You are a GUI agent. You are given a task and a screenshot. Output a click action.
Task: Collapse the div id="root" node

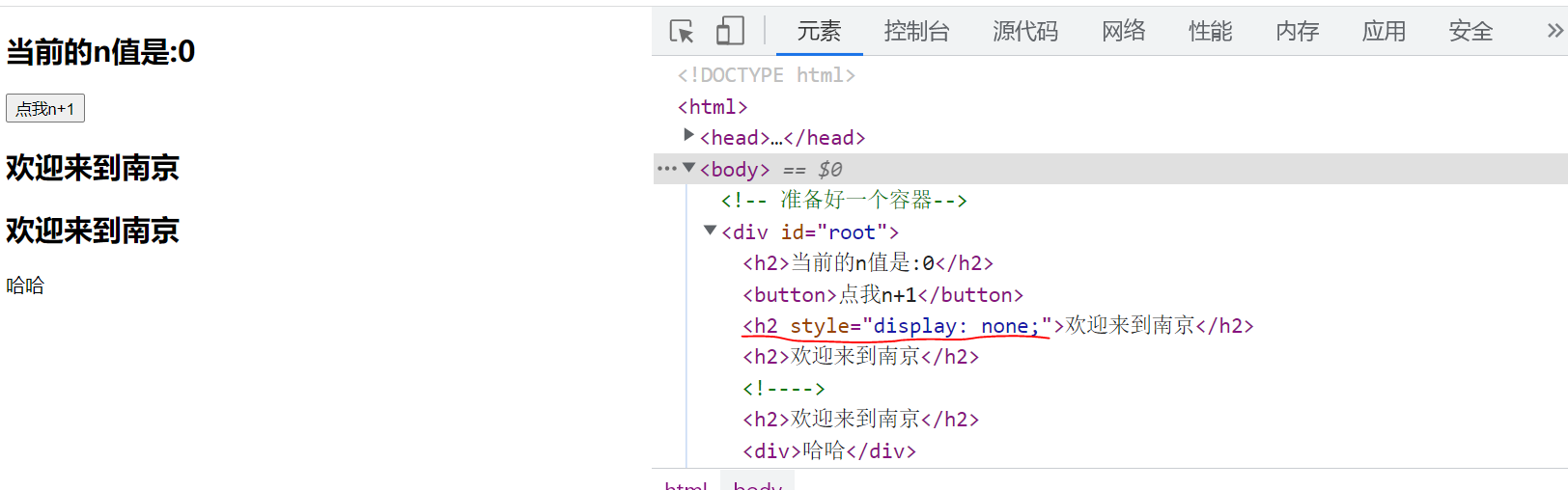tap(711, 231)
